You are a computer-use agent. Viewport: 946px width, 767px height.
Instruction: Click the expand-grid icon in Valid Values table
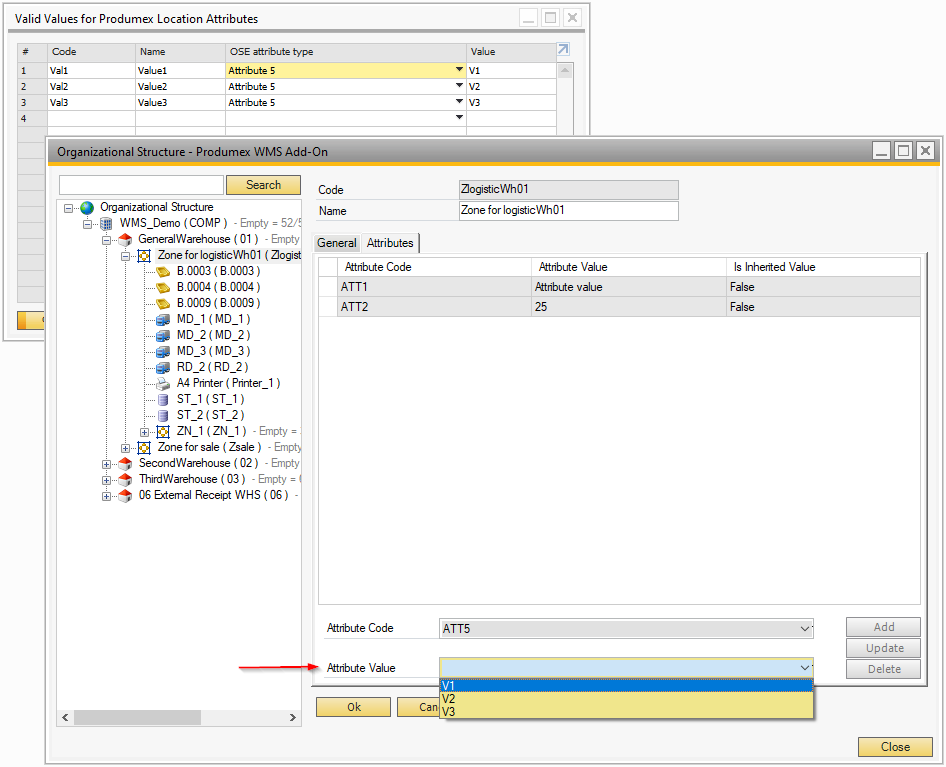[x=563, y=50]
